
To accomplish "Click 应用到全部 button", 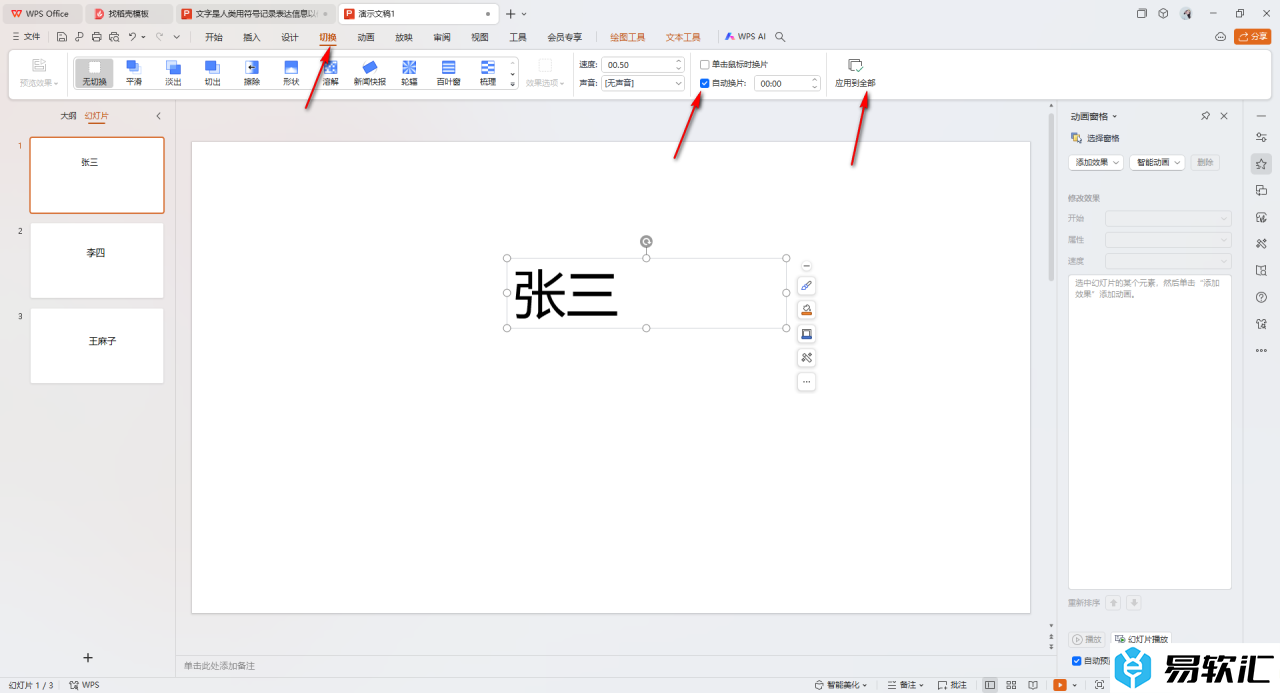I will [x=855, y=73].
